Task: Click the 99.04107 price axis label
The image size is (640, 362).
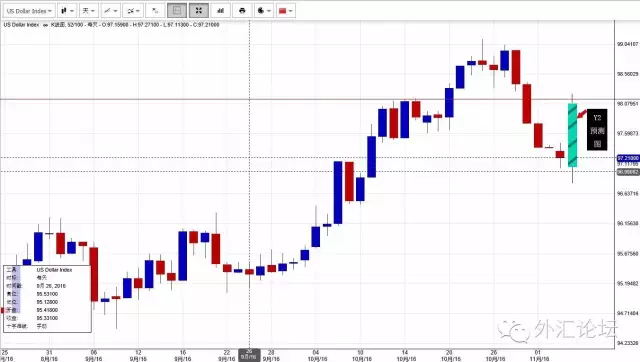Action: click(627, 44)
